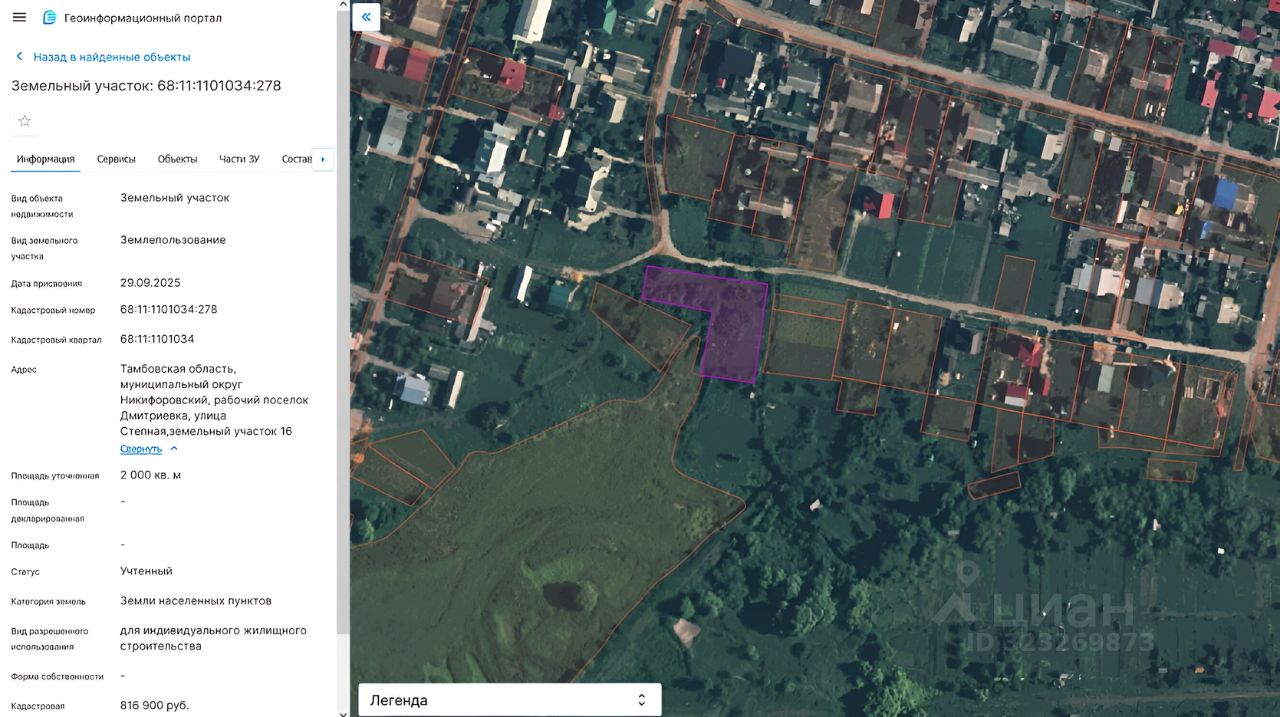
Task: Open the Объекты tab
Action: (177, 159)
